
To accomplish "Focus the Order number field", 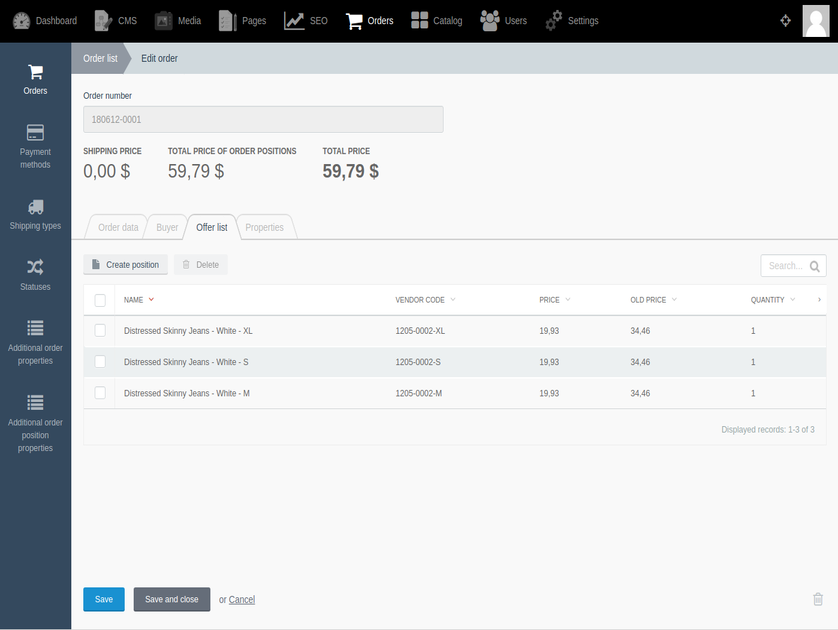I will point(263,119).
